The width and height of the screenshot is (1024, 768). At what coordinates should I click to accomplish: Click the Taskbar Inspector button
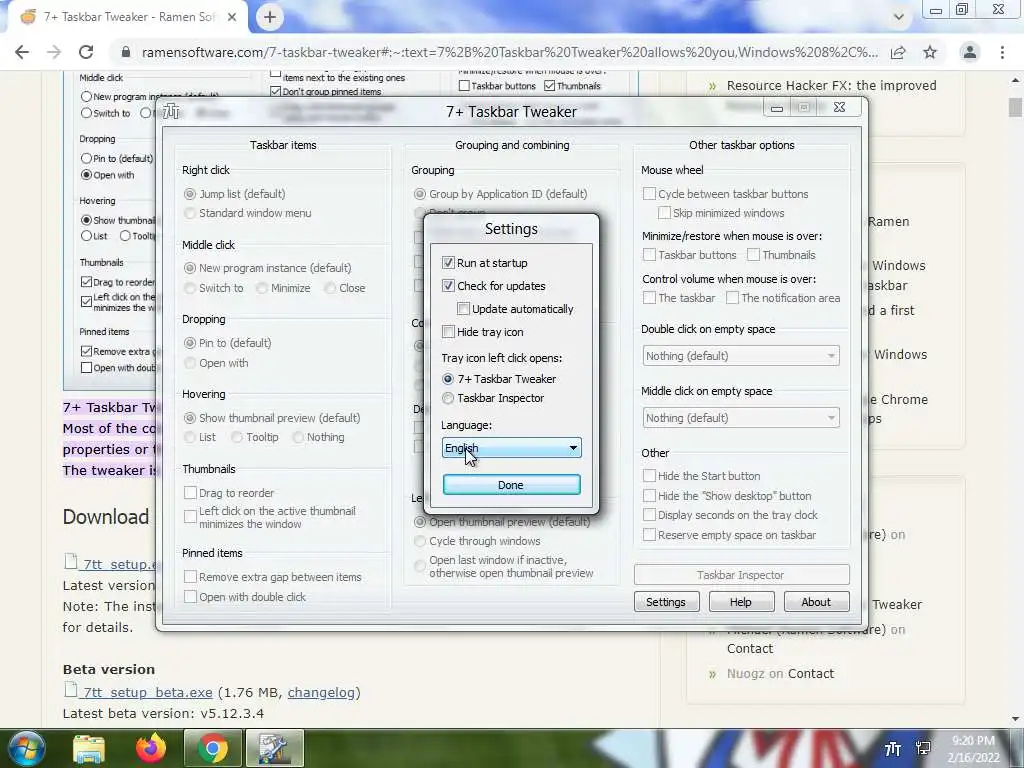tap(741, 575)
